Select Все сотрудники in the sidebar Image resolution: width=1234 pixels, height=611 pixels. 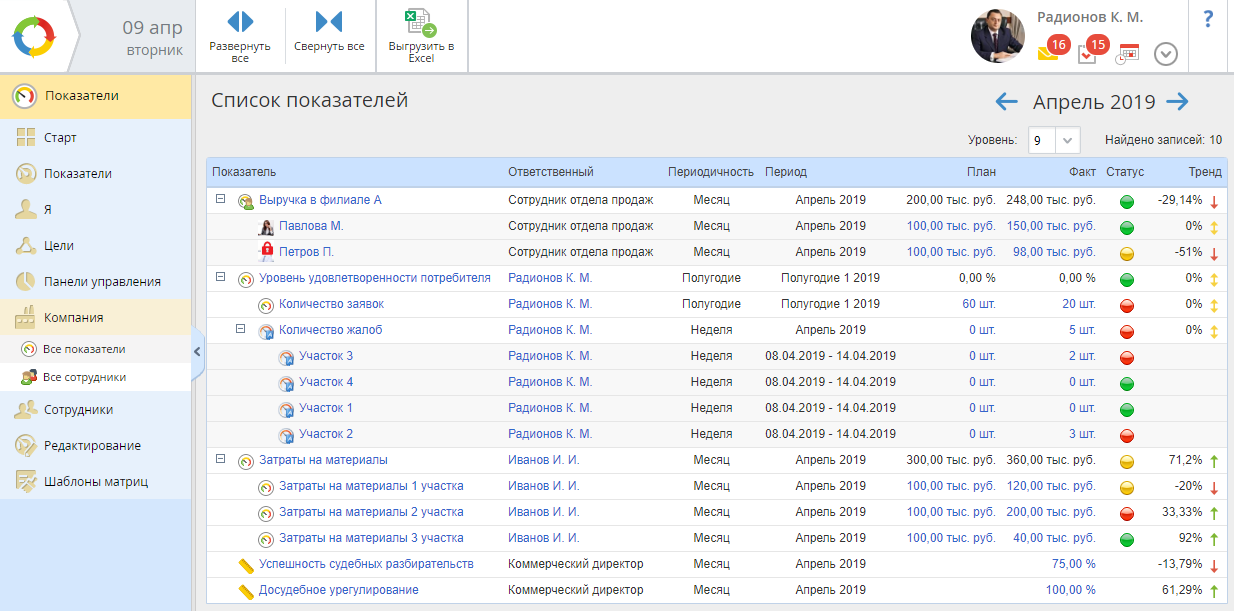tap(84, 377)
